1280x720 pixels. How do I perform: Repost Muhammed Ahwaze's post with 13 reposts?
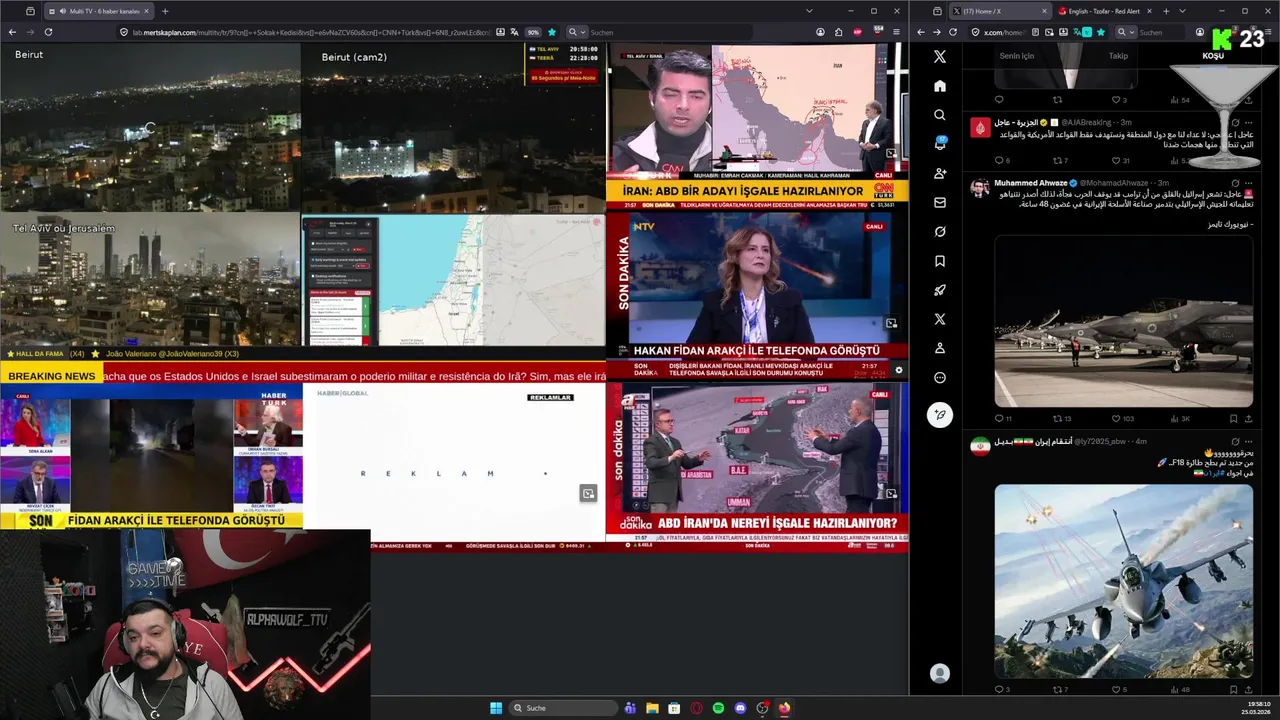click(1057, 419)
